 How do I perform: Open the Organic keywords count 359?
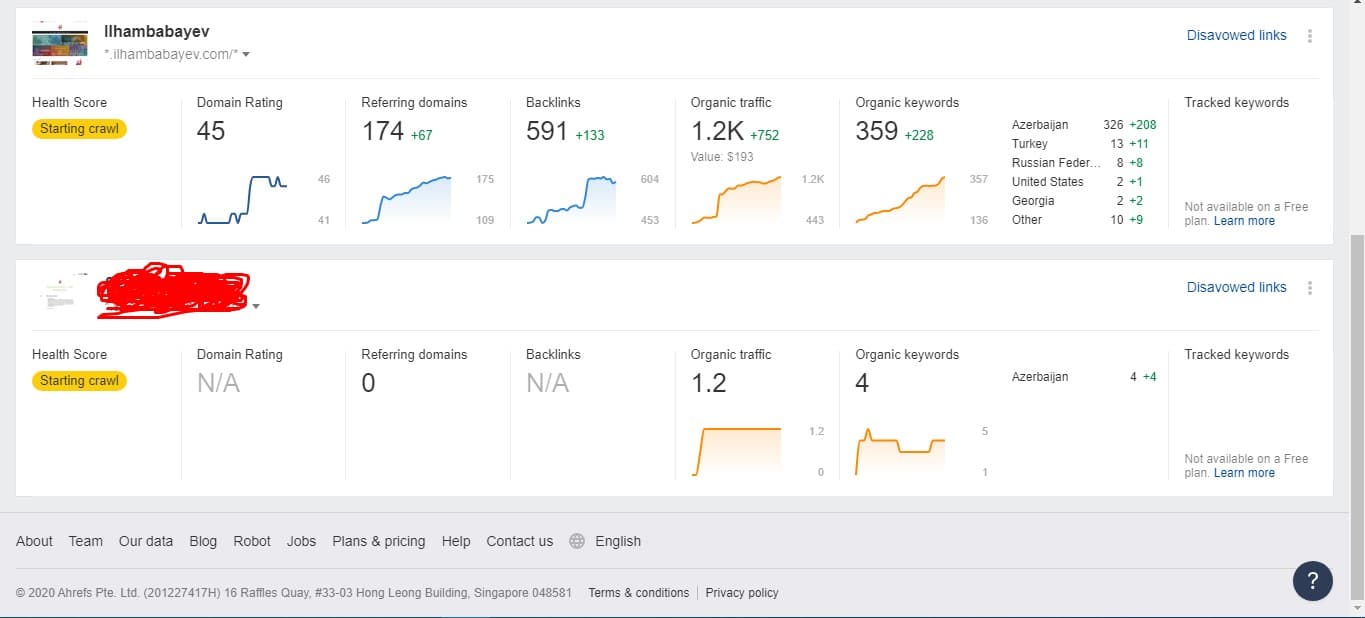coord(877,131)
